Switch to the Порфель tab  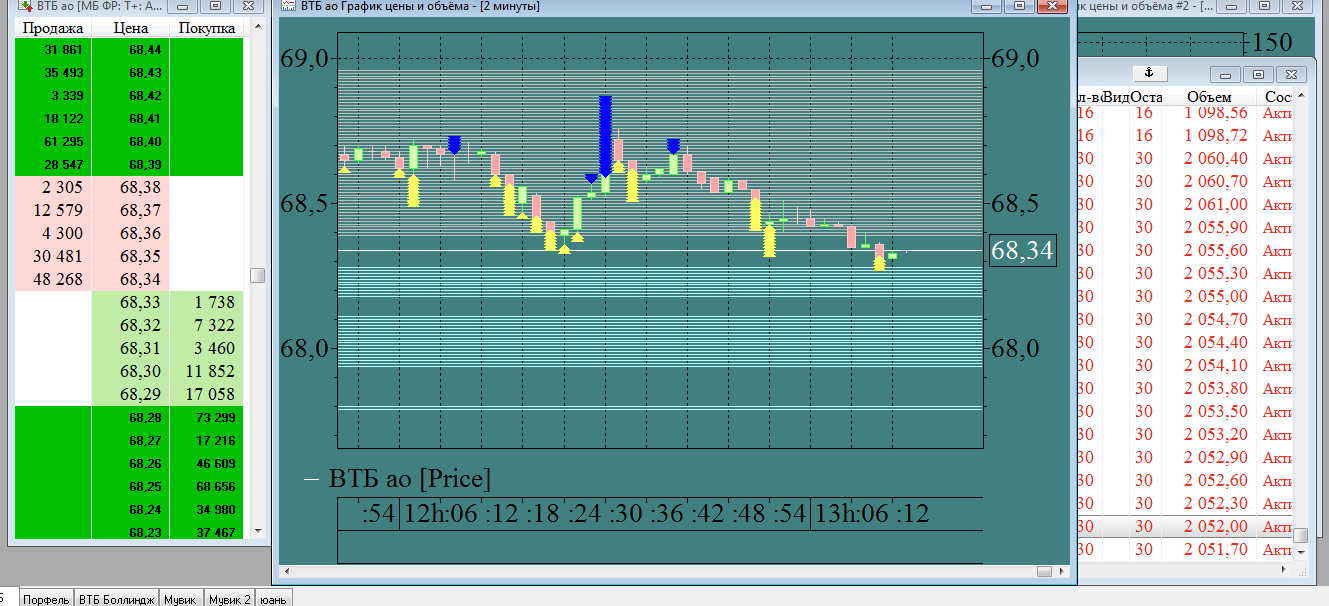pyautogui.click(x=46, y=599)
